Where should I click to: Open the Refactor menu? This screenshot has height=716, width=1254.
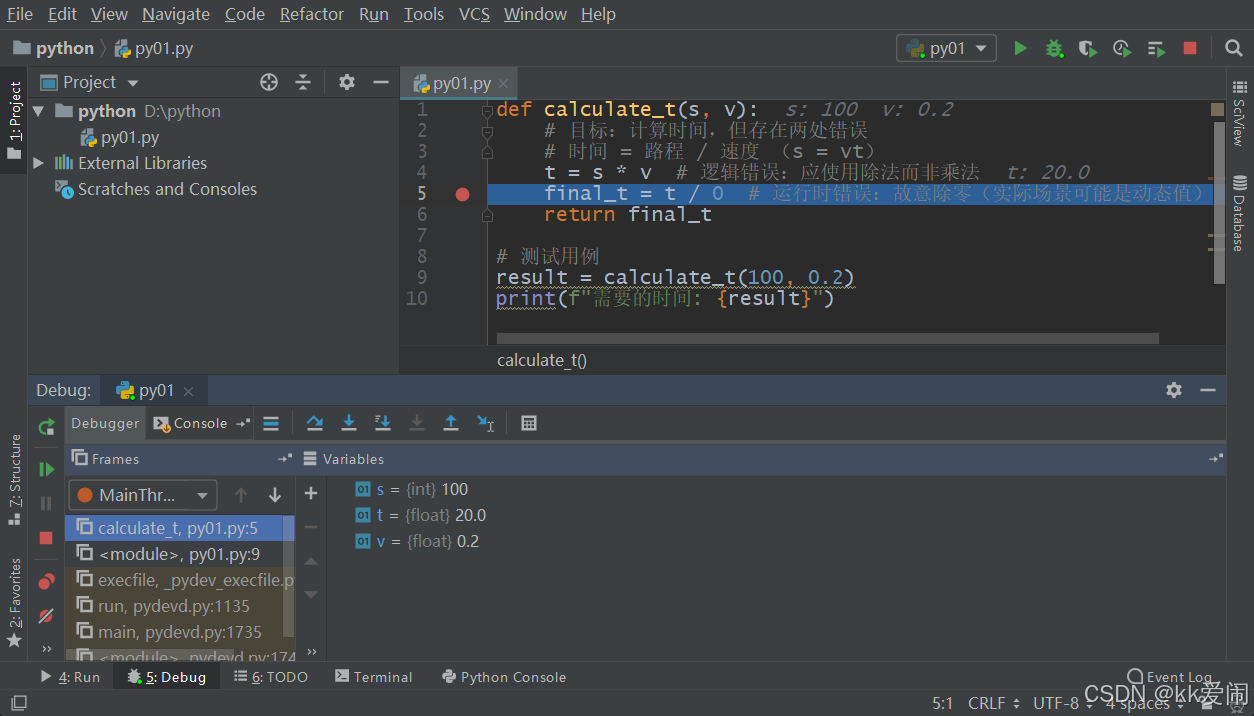[x=311, y=14]
